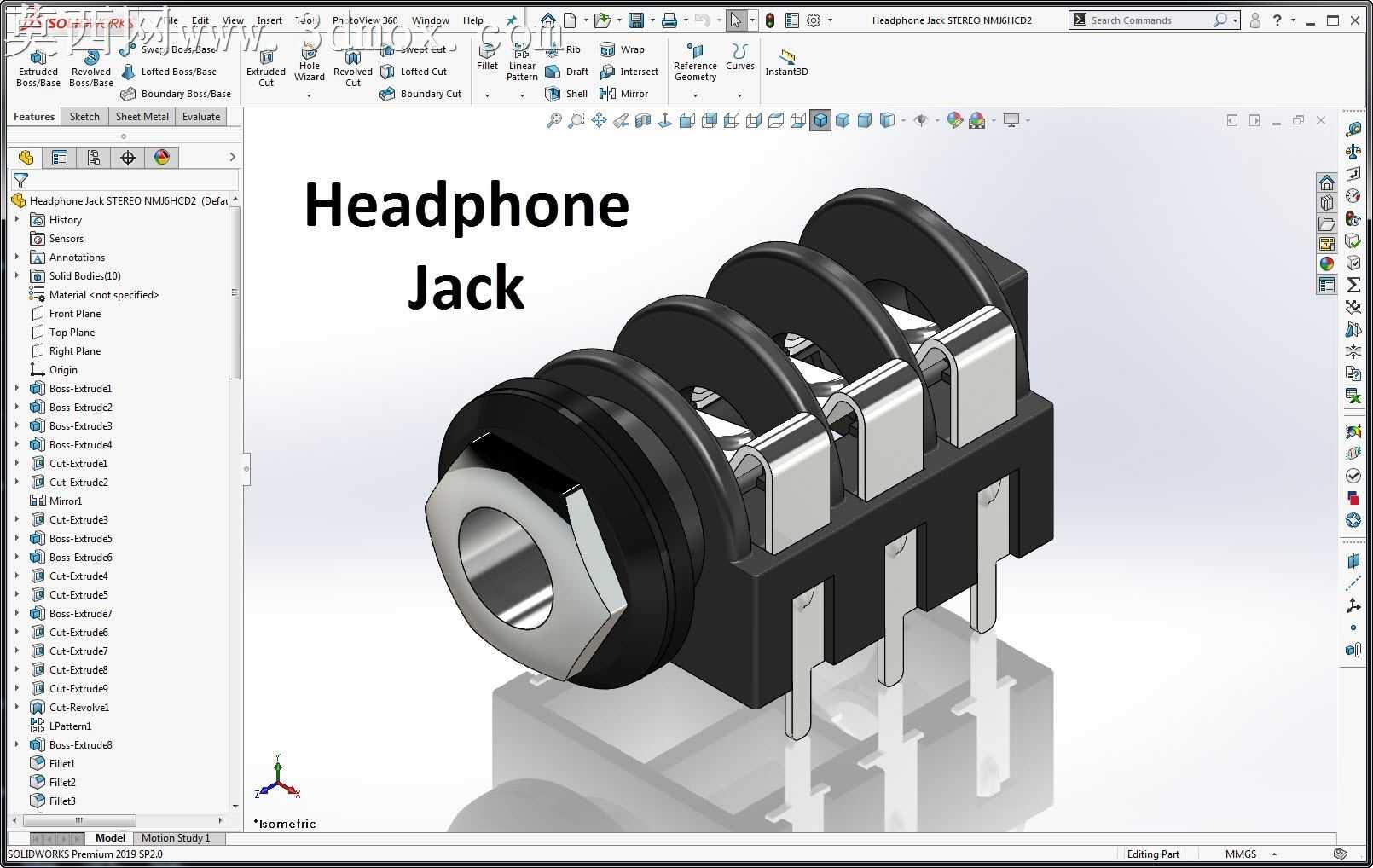Click the Shell button

pyautogui.click(x=566, y=94)
